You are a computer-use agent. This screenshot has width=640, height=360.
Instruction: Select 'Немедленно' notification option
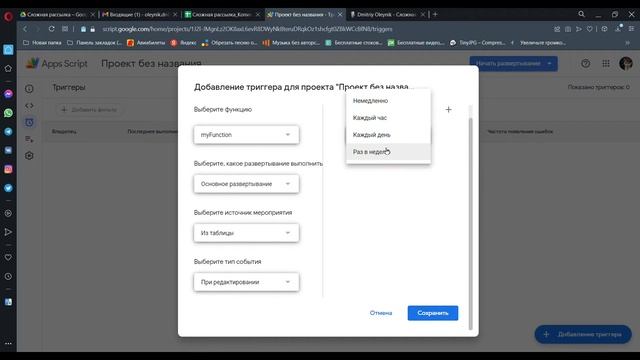[388, 100]
